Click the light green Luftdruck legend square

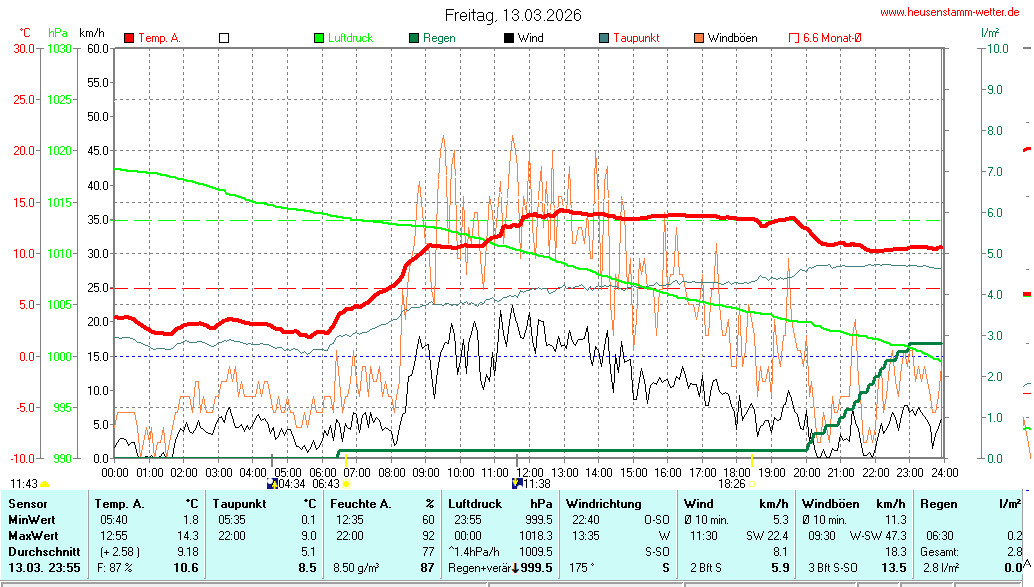(320, 38)
